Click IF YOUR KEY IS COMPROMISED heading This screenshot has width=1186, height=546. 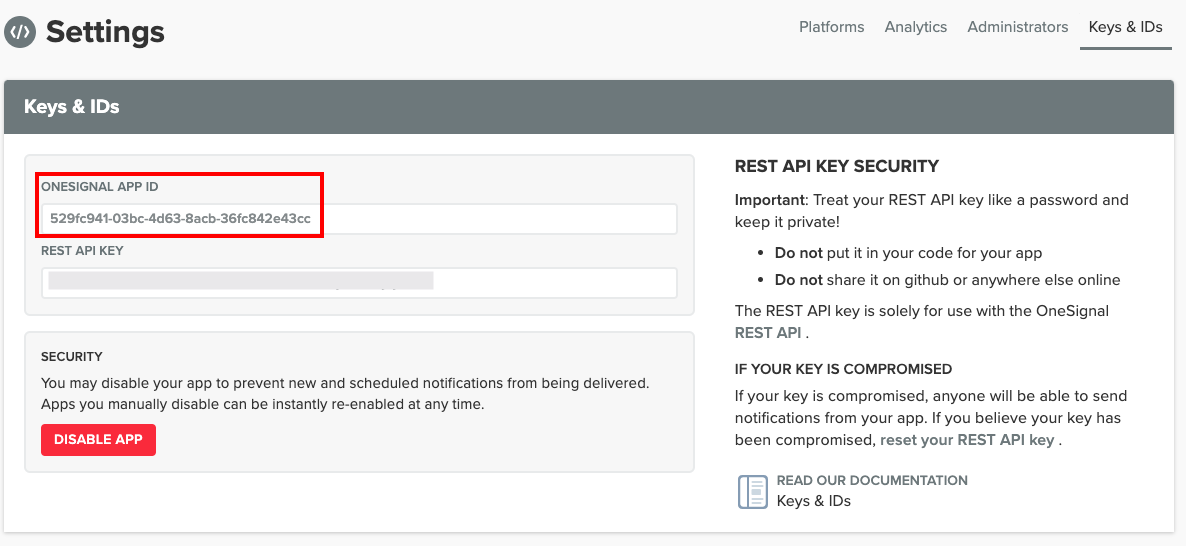pyautogui.click(x=843, y=369)
